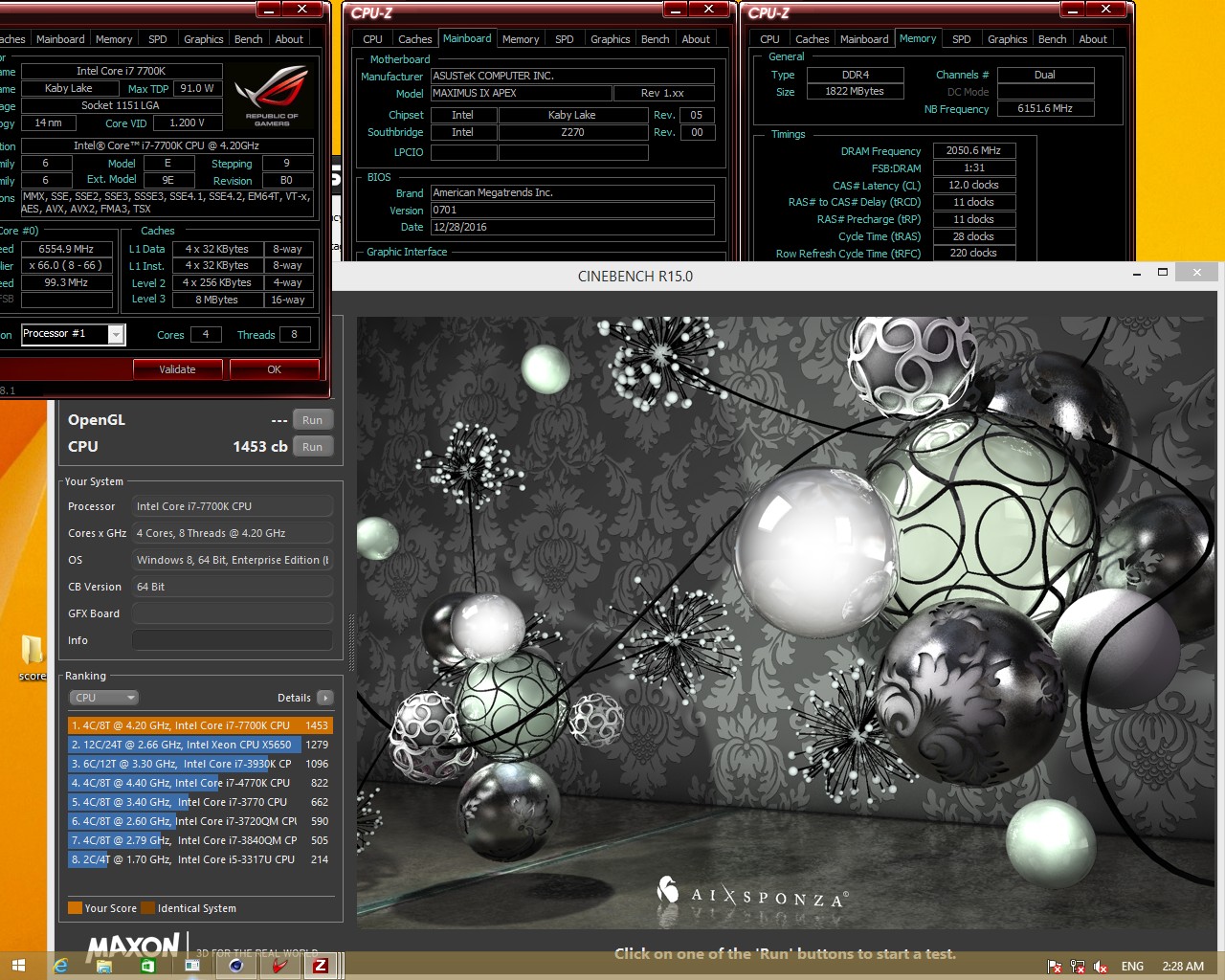
Task: Click OK in the left CPU-Z window
Action: 274,369
